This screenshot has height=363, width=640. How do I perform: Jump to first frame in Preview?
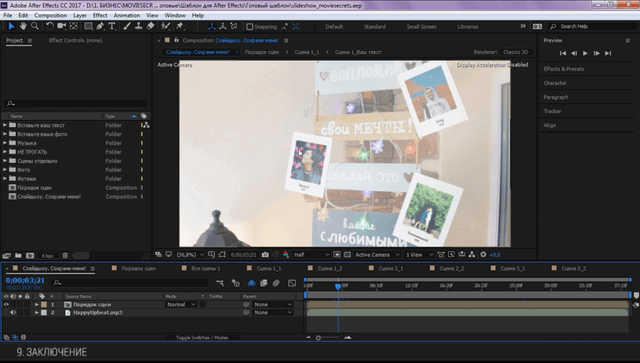[x=562, y=53]
